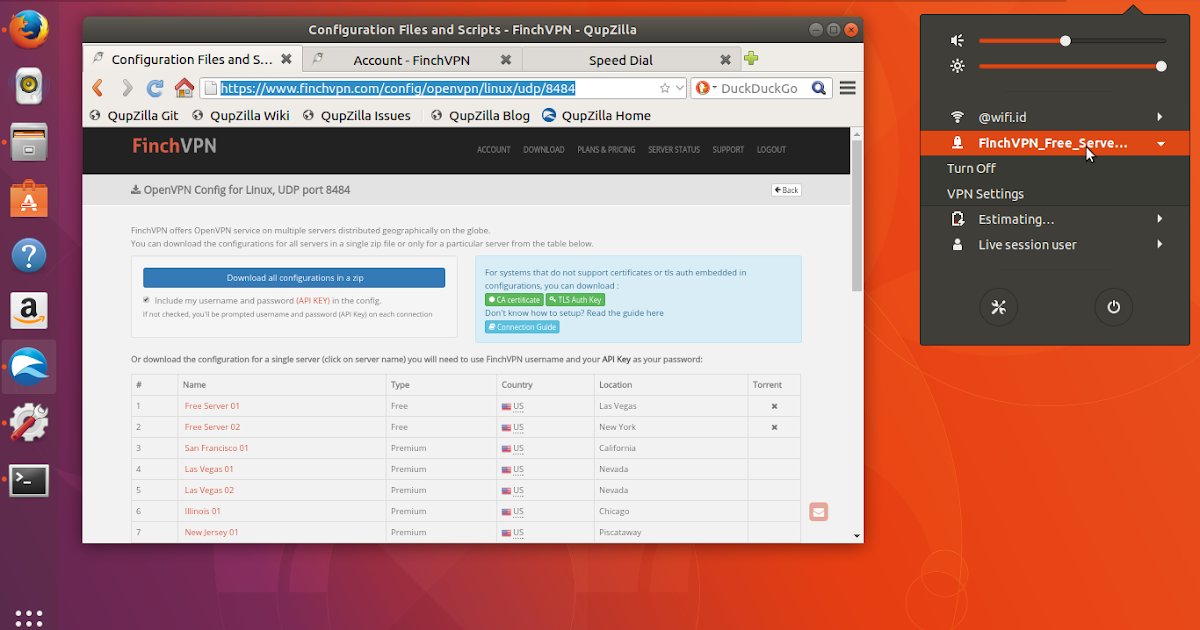This screenshot has width=1200, height=630.
Task: Run search with magnifier icon
Action: (x=819, y=88)
